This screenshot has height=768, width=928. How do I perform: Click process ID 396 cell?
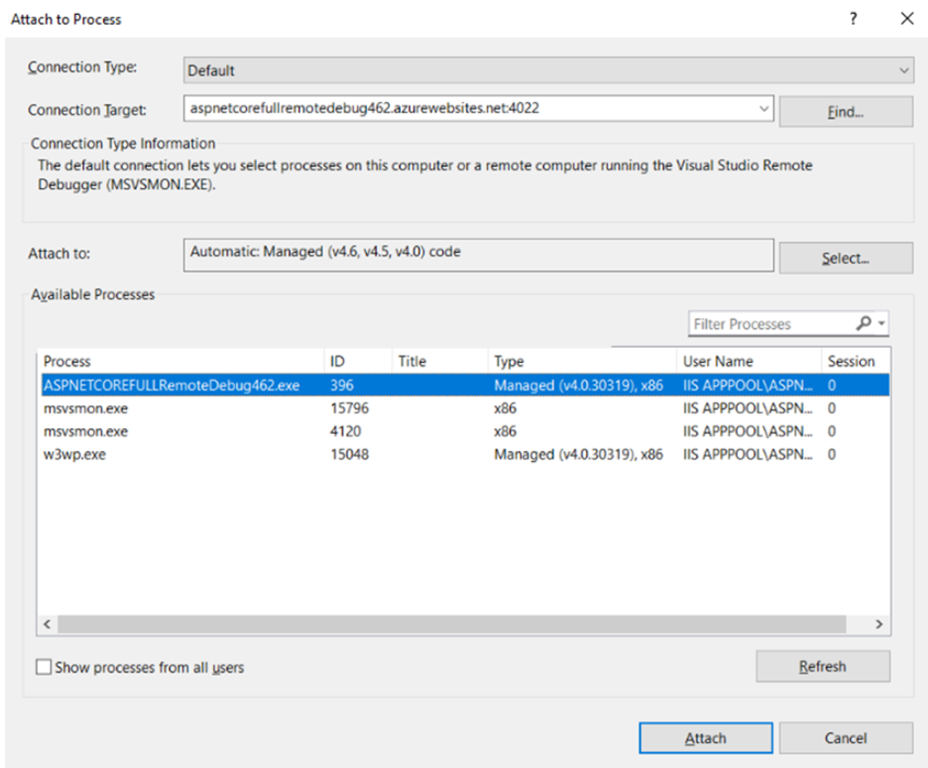[x=341, y=385]
